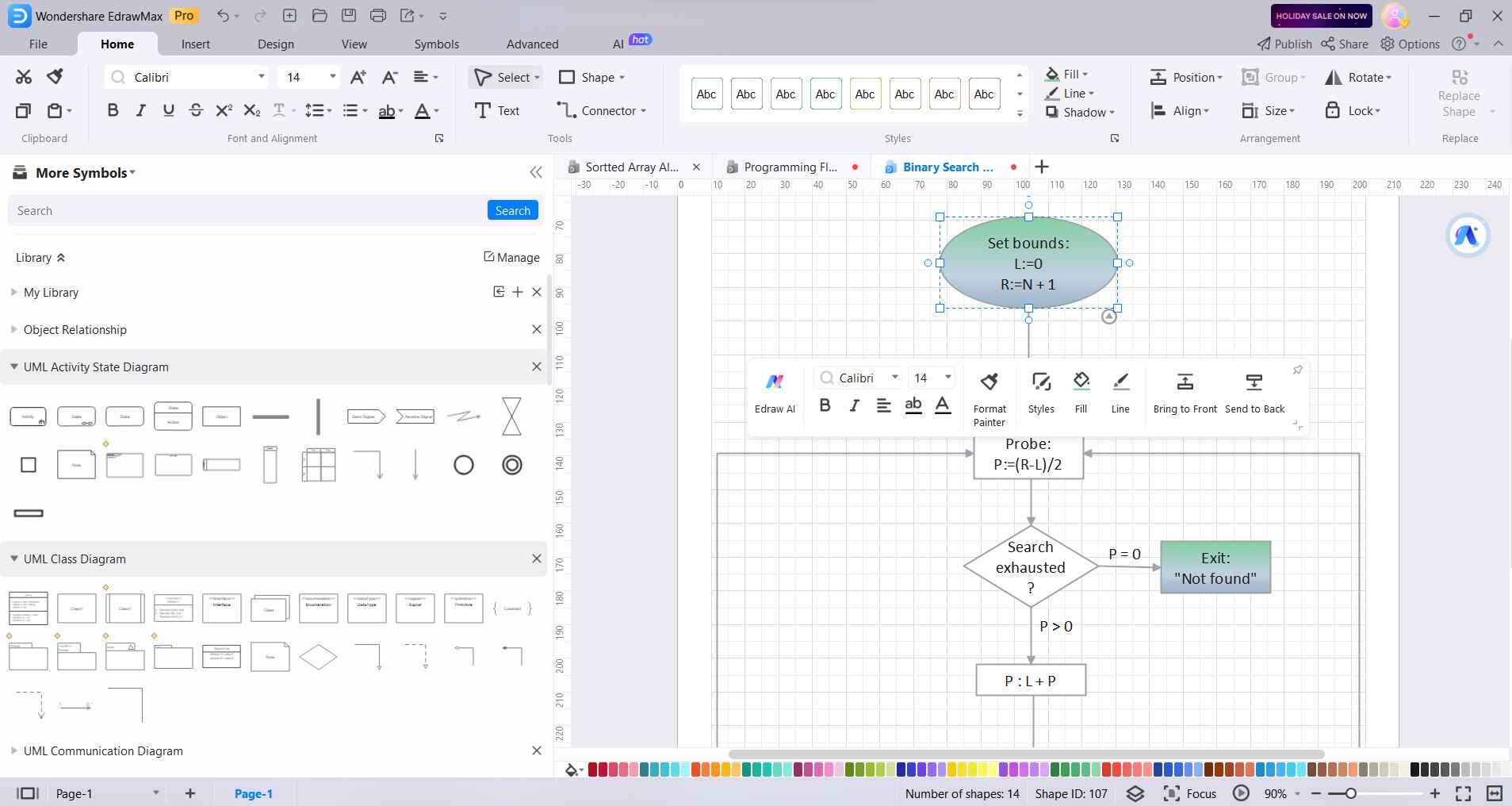Select the Initial State circle symbol
This screenshot has width=1512, height=806.
[x=463, y=465]
